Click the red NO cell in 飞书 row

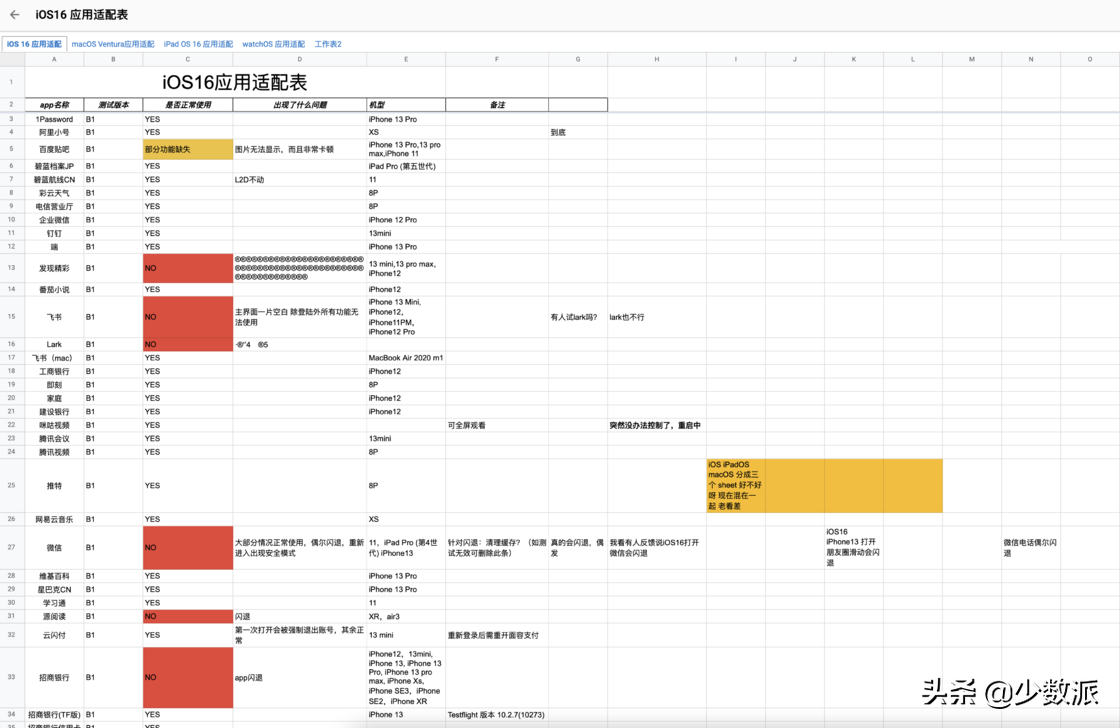tap(188, 317)
